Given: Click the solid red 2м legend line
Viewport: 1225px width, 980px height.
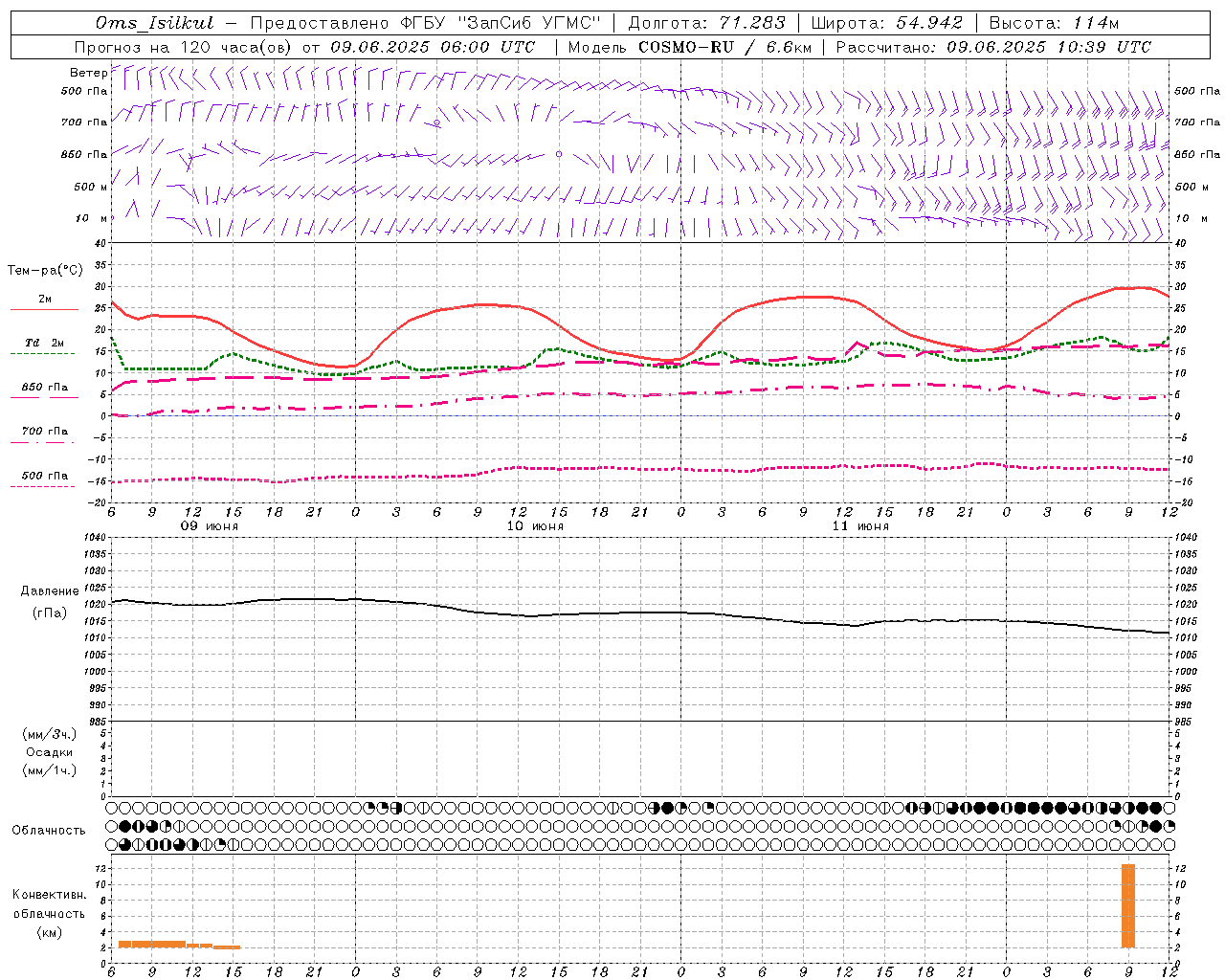Looking at the screenshot, I should pyautogui.click(x=44, y=310).
